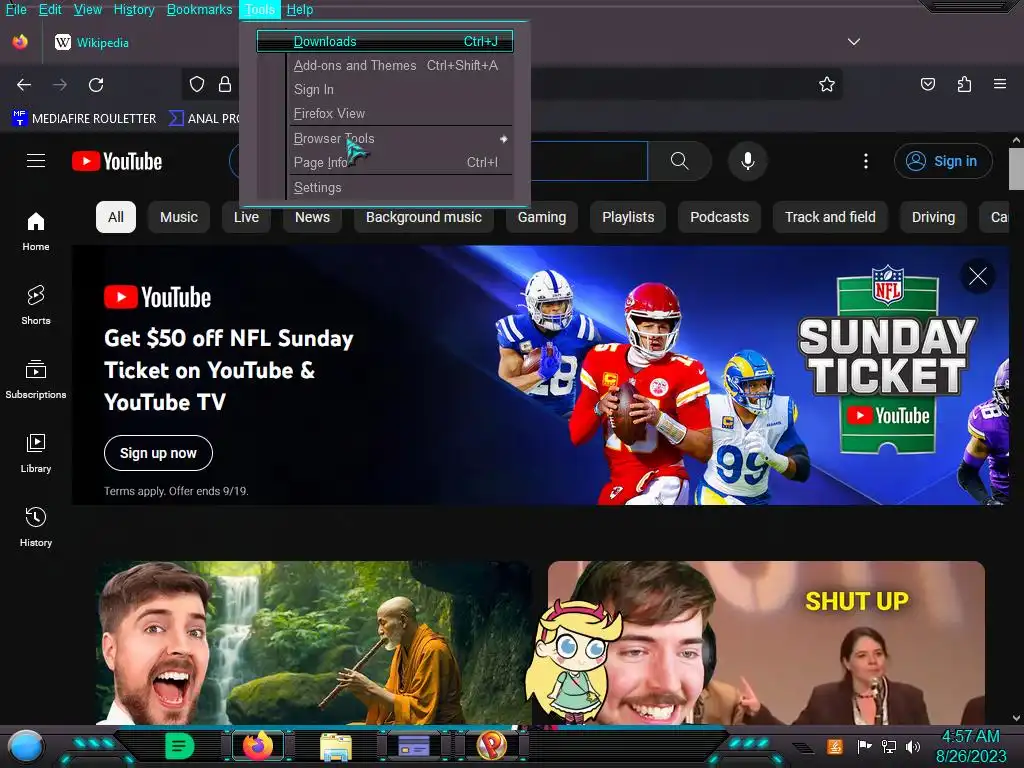Select the All filter chip
This screenshot has height=768, width=1024.
pyautogui.click(x=116, y=217)
